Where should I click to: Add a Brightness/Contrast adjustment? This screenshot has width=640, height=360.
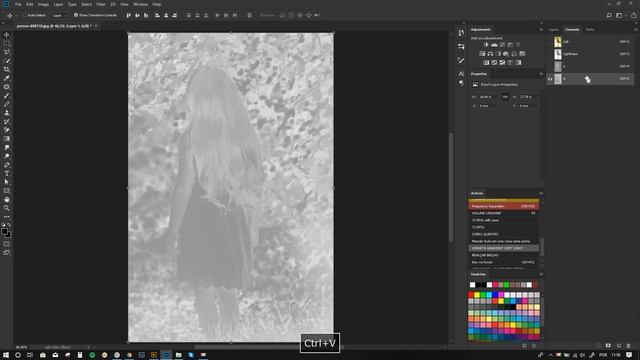(x=486, y=44)
